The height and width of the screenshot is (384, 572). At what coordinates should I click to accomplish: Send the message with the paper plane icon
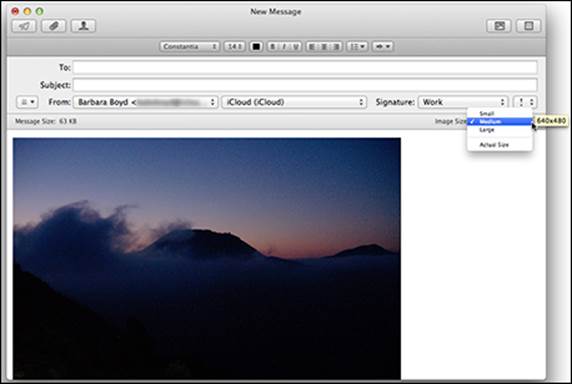pyautogui.click(x=24, y=26)
